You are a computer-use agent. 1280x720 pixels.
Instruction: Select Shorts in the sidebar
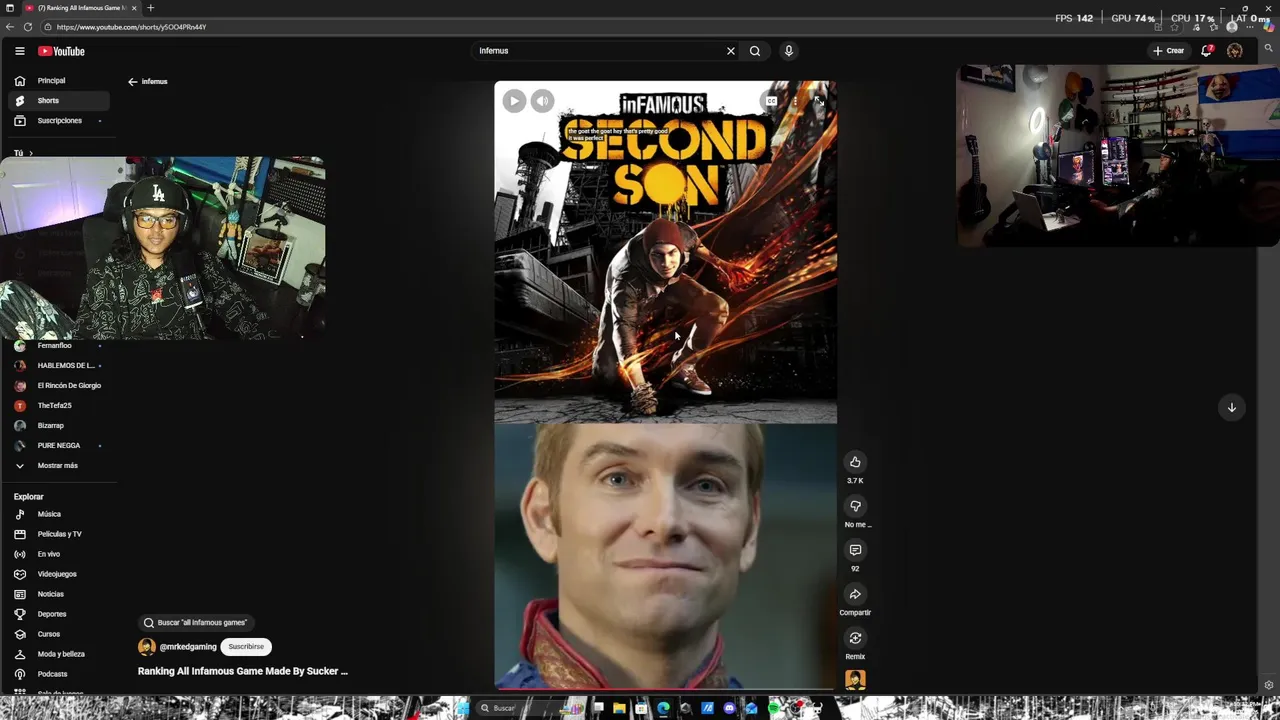58,101
